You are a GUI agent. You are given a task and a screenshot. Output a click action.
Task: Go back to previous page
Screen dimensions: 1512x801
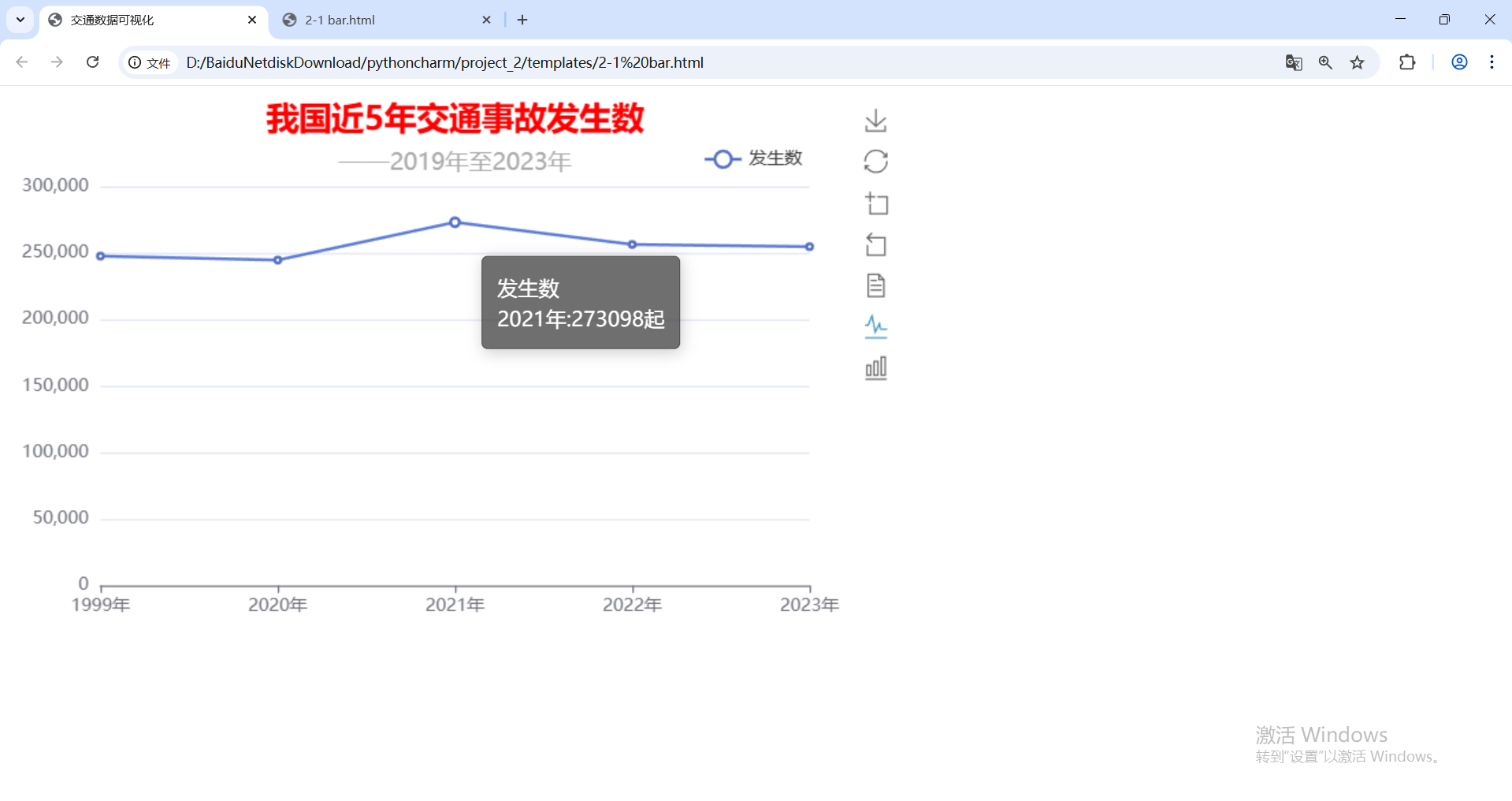coord(22,62)
